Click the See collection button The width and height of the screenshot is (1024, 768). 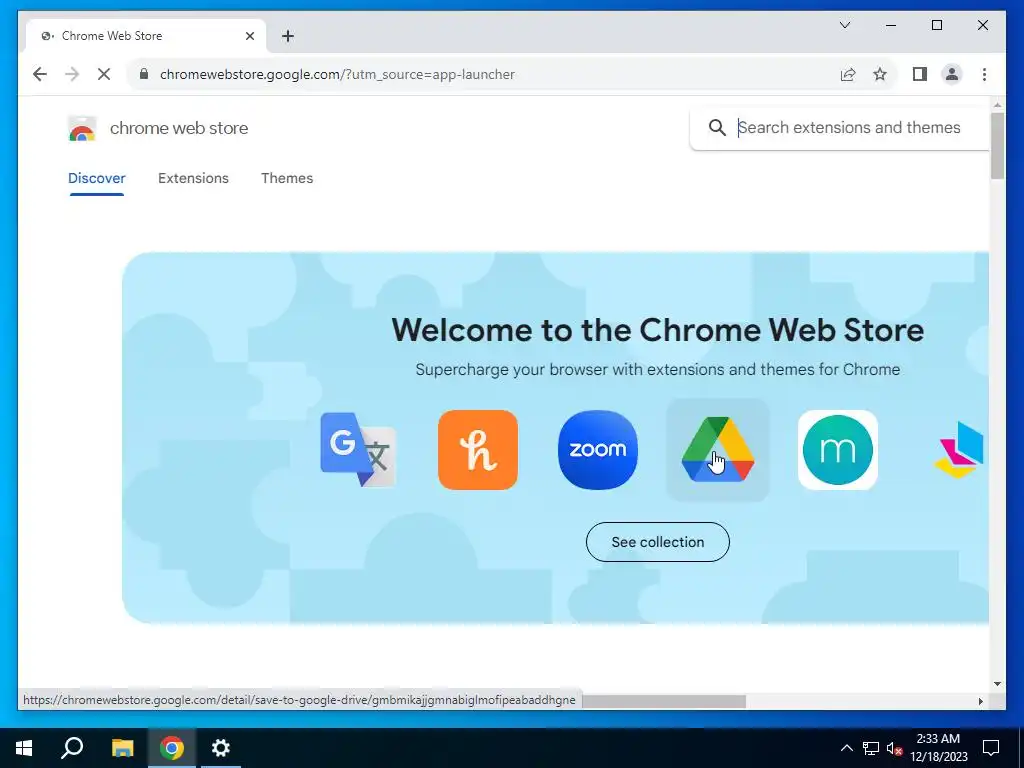658,542
